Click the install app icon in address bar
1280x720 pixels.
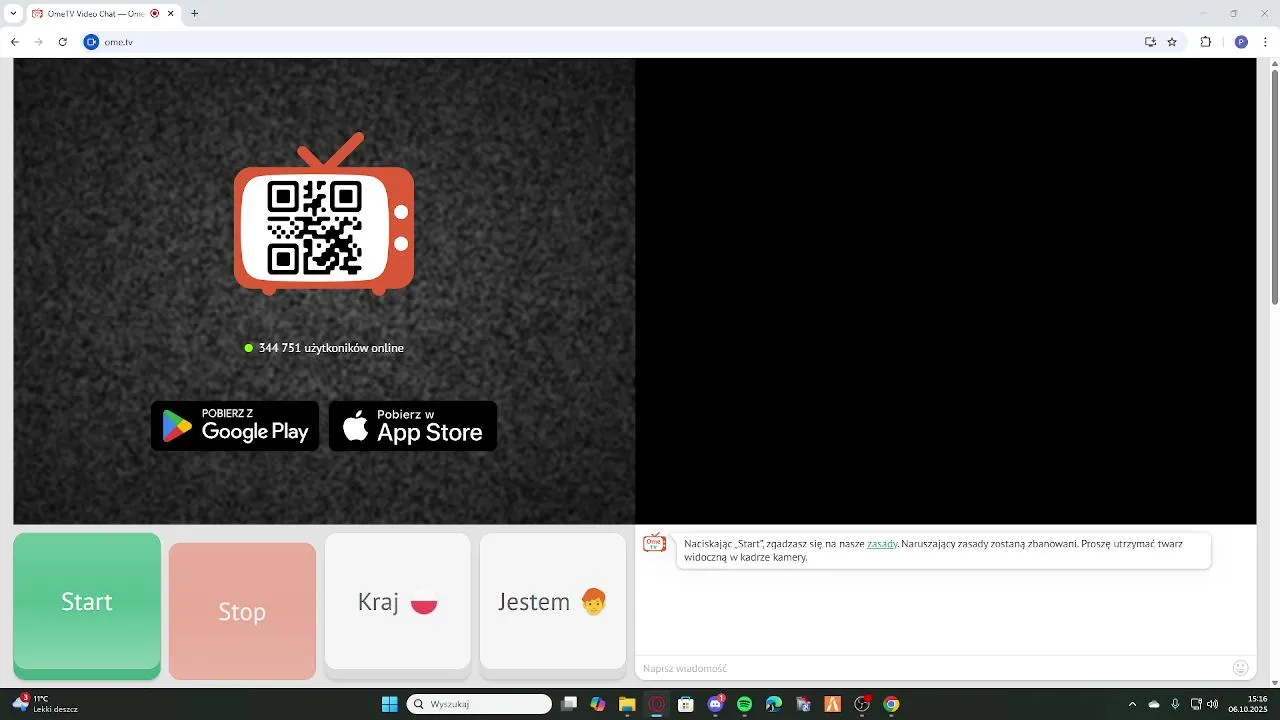point(1151,42)
